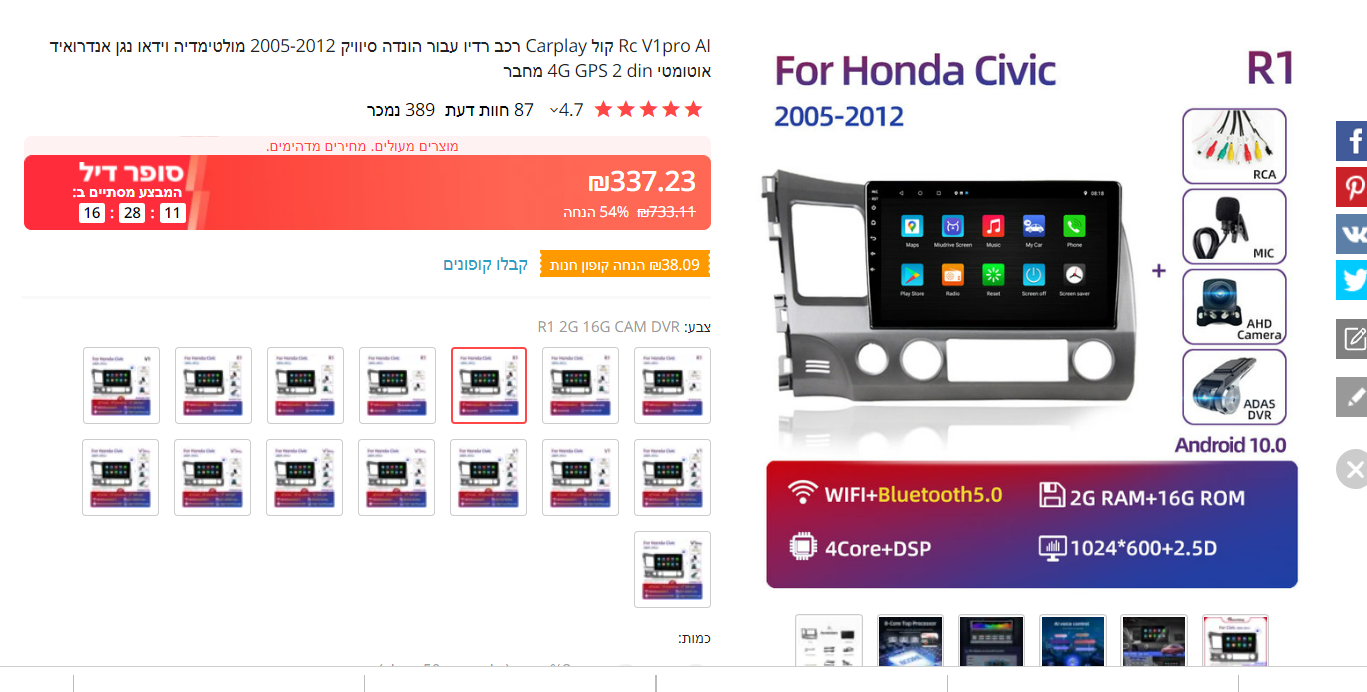Open the square edit-note sidebar icon
The width and height of the screenshot is (1367, 692).
[x=1352, y=339]
